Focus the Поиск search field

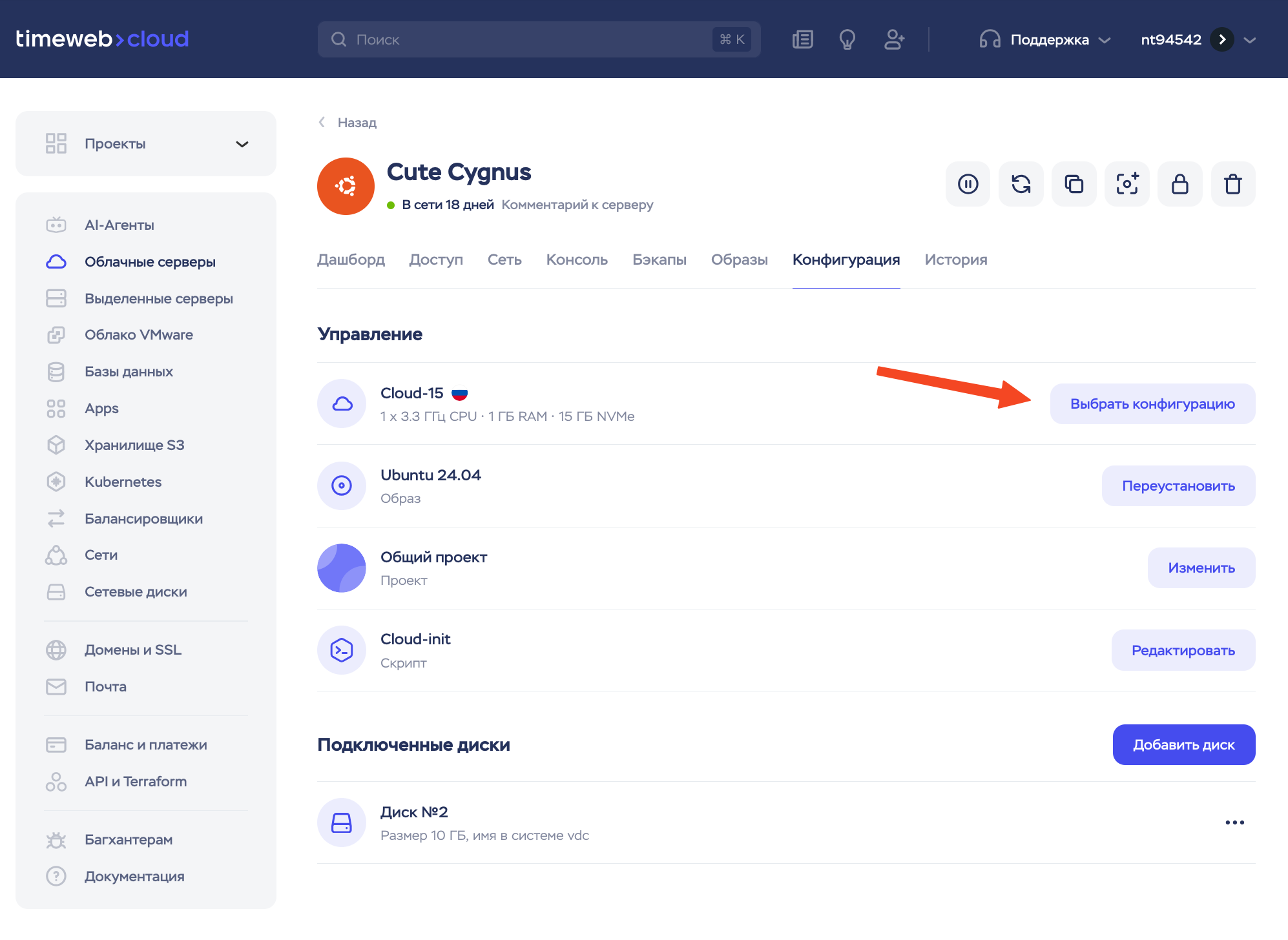pyautogui.click(x=530, y=39)
